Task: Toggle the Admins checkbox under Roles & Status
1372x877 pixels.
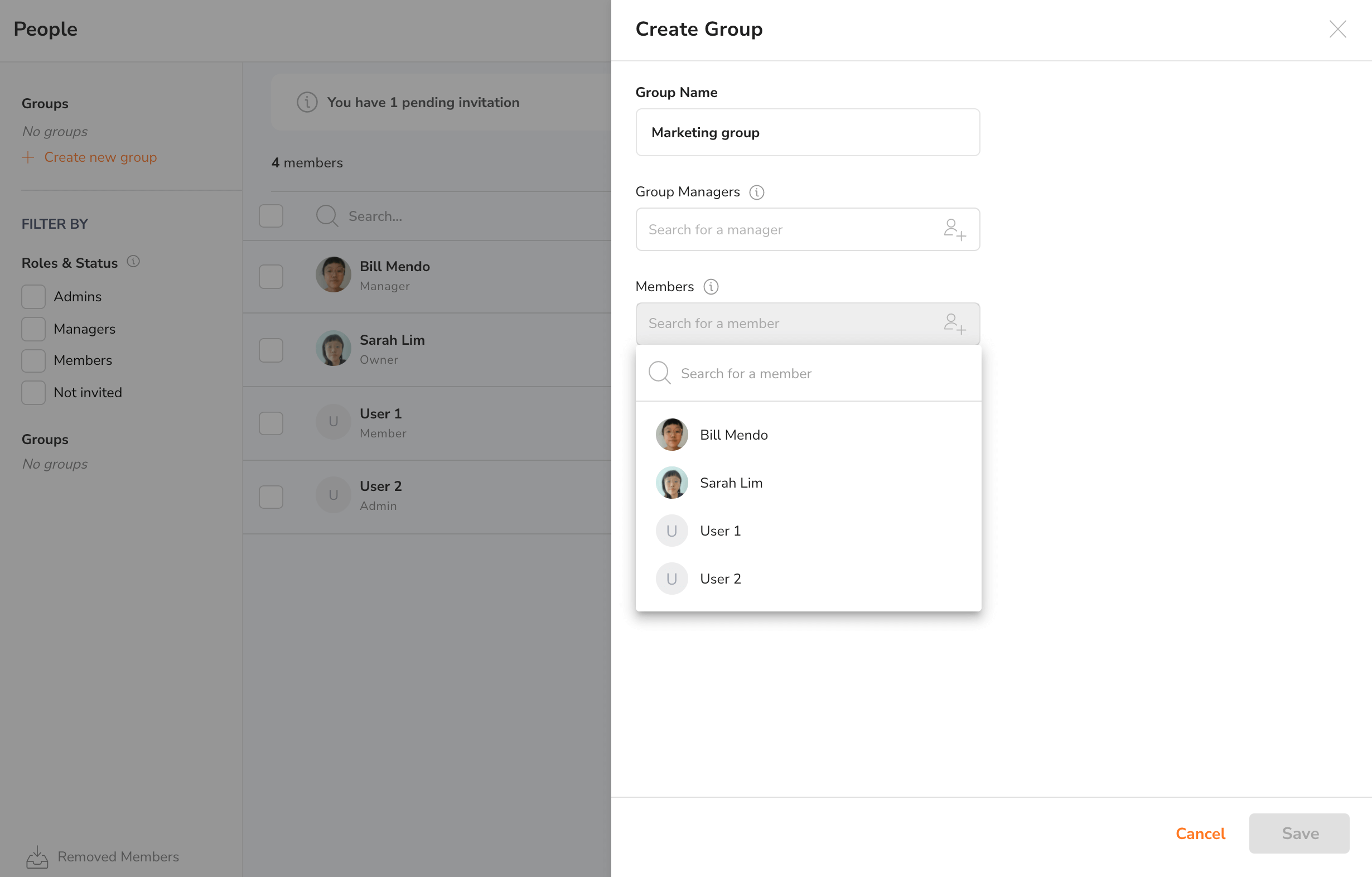Action: coord(33,296)
